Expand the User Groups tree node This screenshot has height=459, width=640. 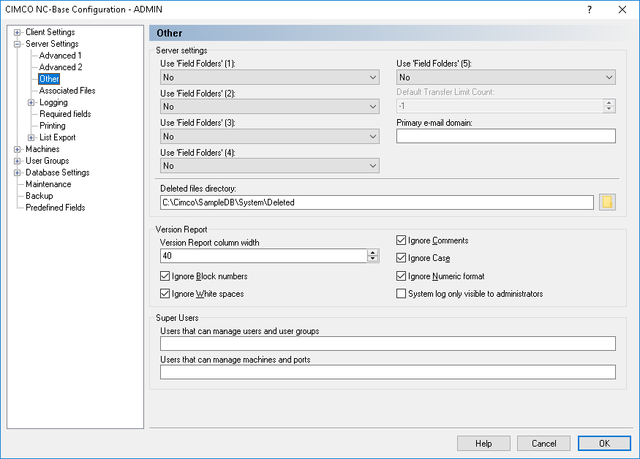(17, 161)
